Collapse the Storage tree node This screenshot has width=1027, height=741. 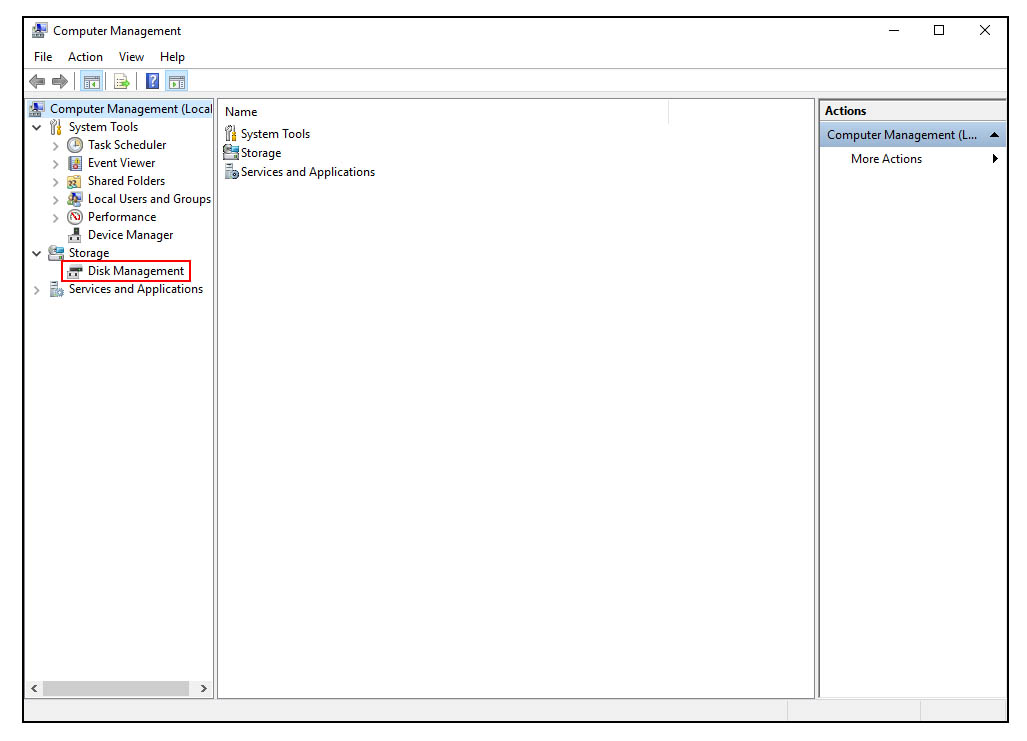click(37, 253)
